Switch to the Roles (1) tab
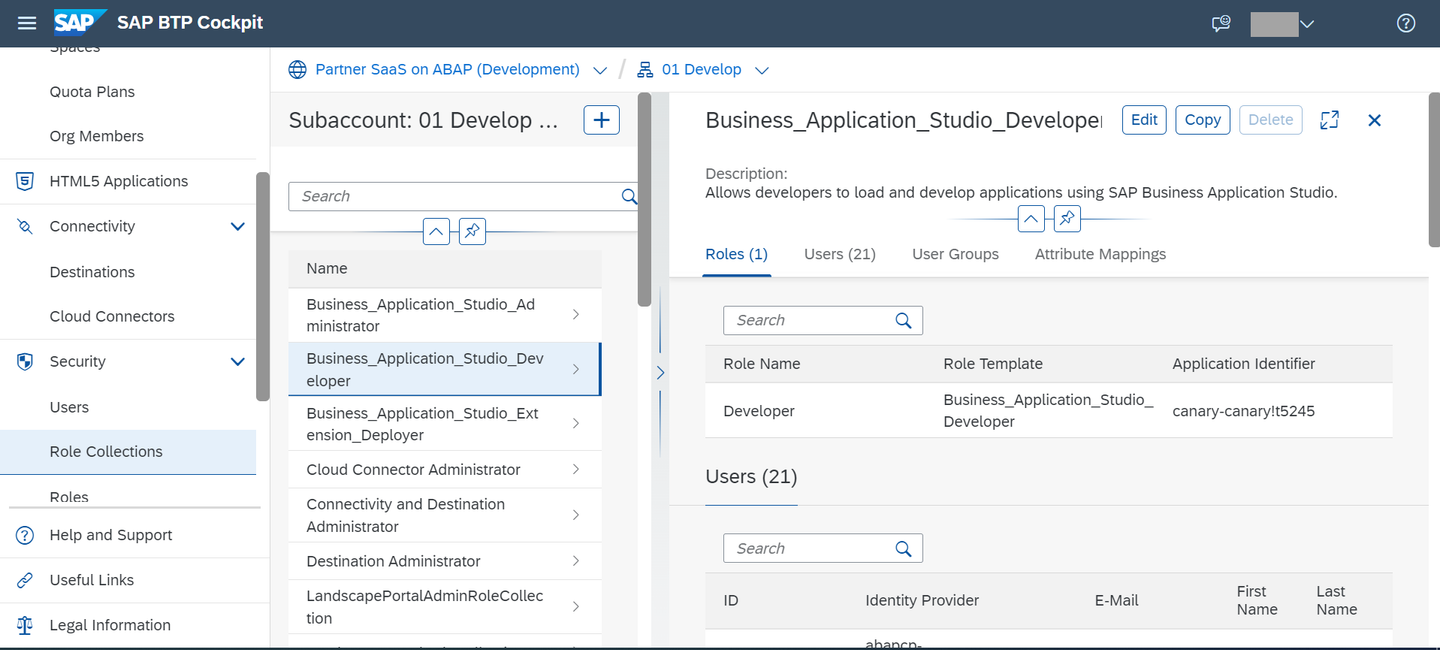Viewport: 1440px width, 650px height. tap(737, 254)
